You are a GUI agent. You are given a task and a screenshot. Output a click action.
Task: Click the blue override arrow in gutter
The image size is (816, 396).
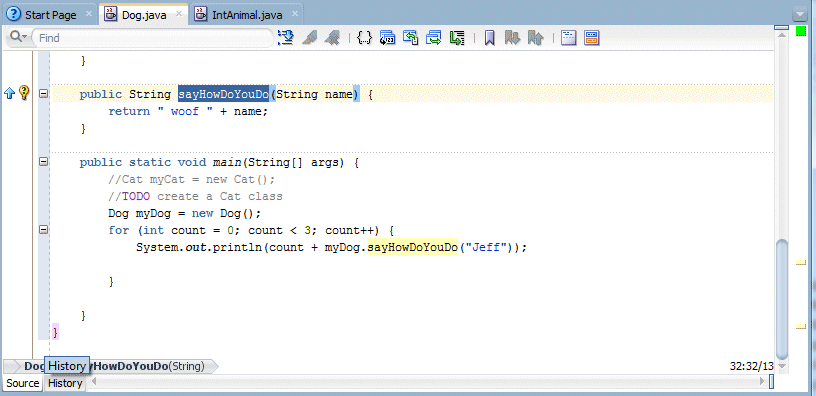9,93
